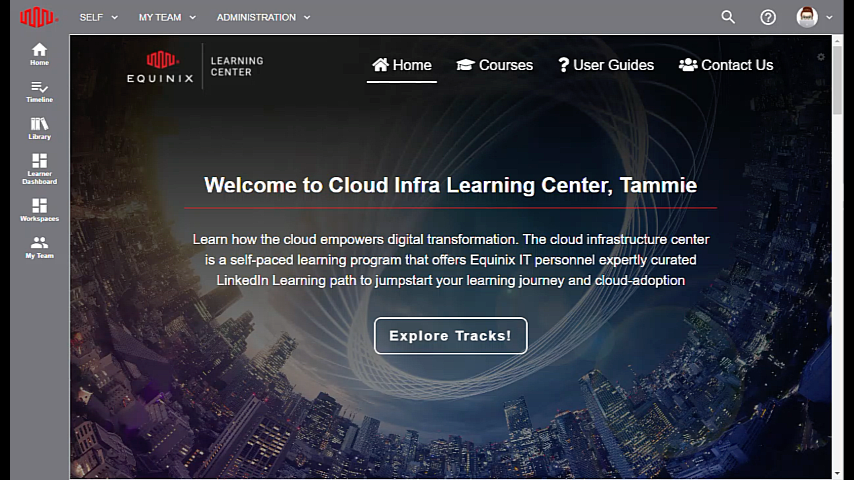Open the Timeline sidebar icon
854x480 pixels.
39,92
